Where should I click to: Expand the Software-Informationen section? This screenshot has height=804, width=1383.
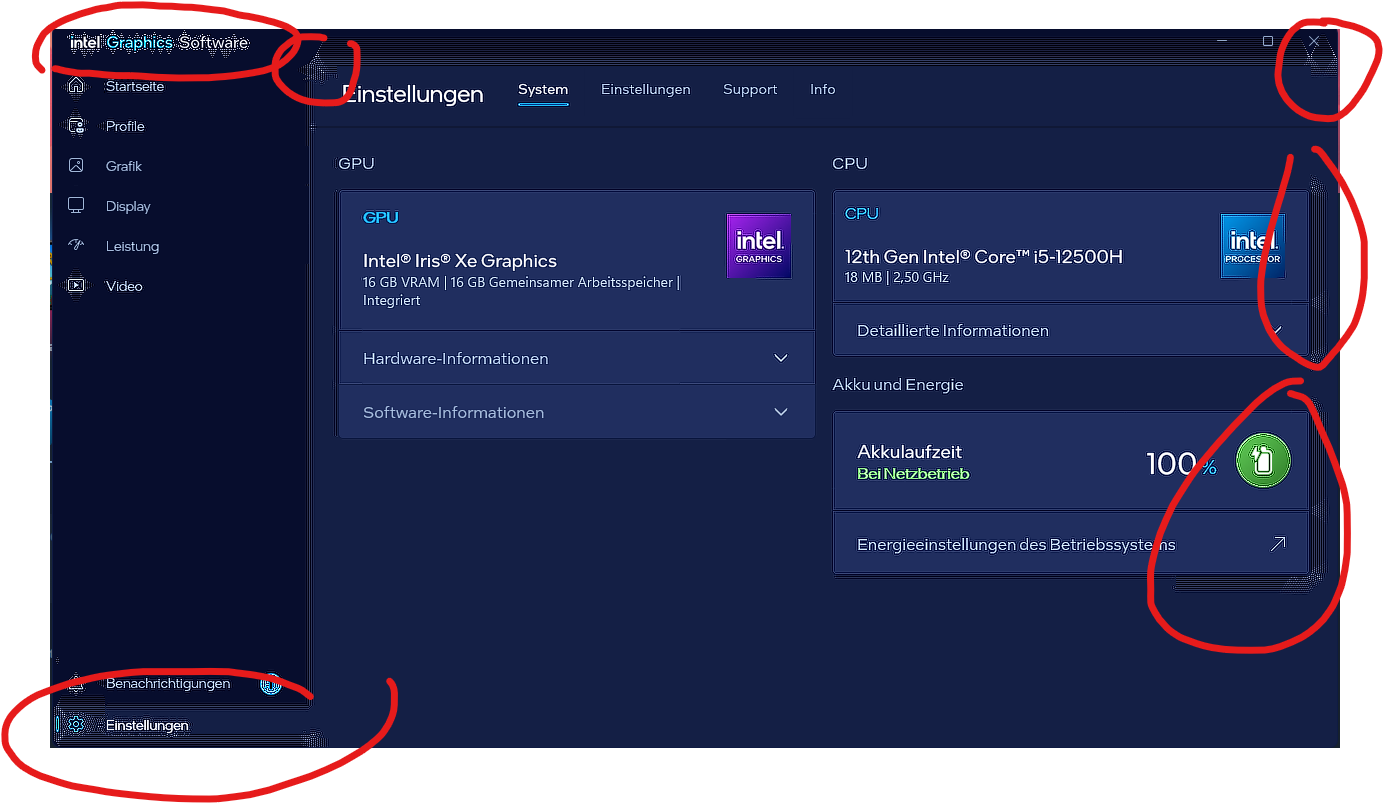(577, 412)
